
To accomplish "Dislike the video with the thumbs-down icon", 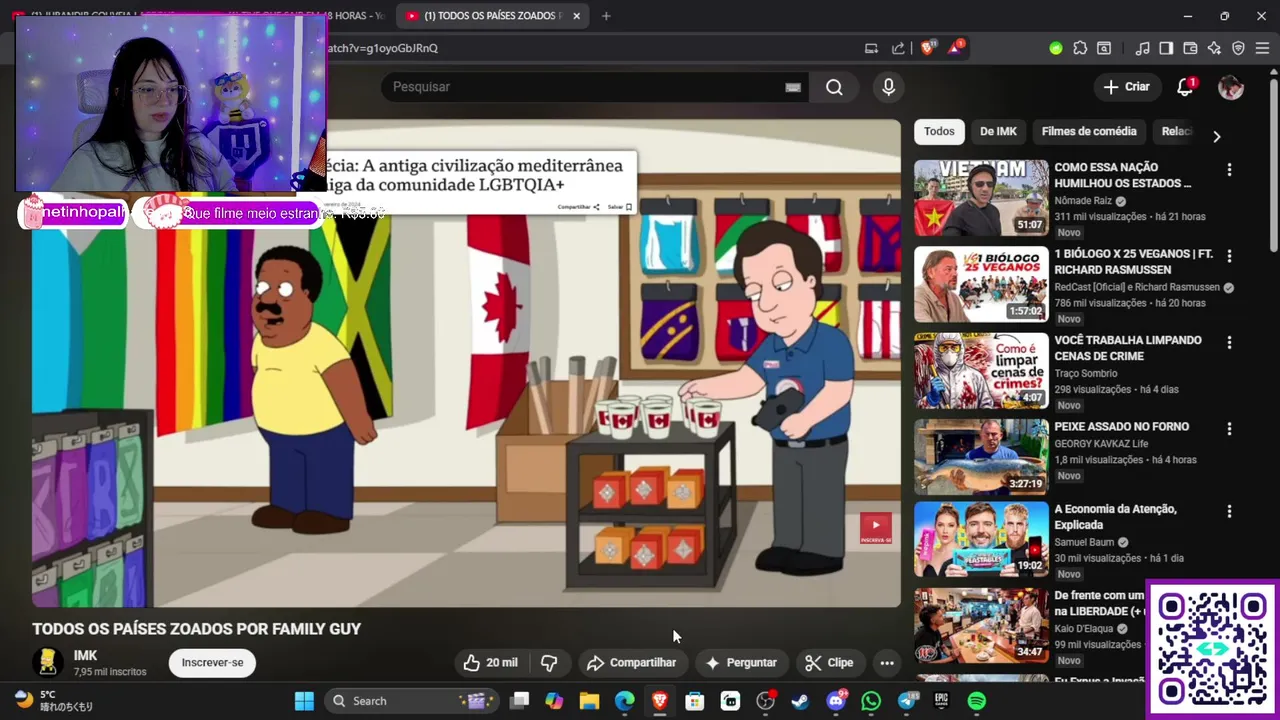I will pos(549,662).
